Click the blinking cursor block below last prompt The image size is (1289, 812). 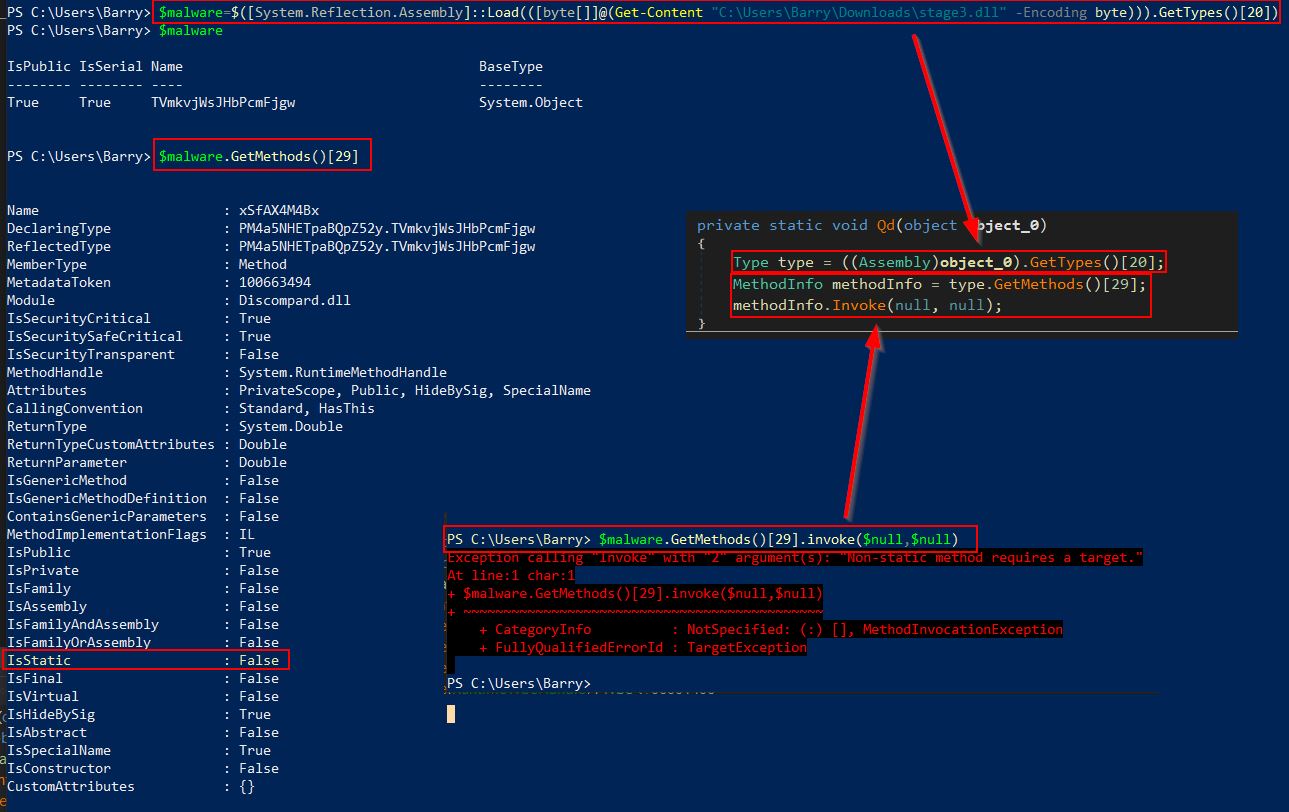pyautogui.click(x=451, y=714)
